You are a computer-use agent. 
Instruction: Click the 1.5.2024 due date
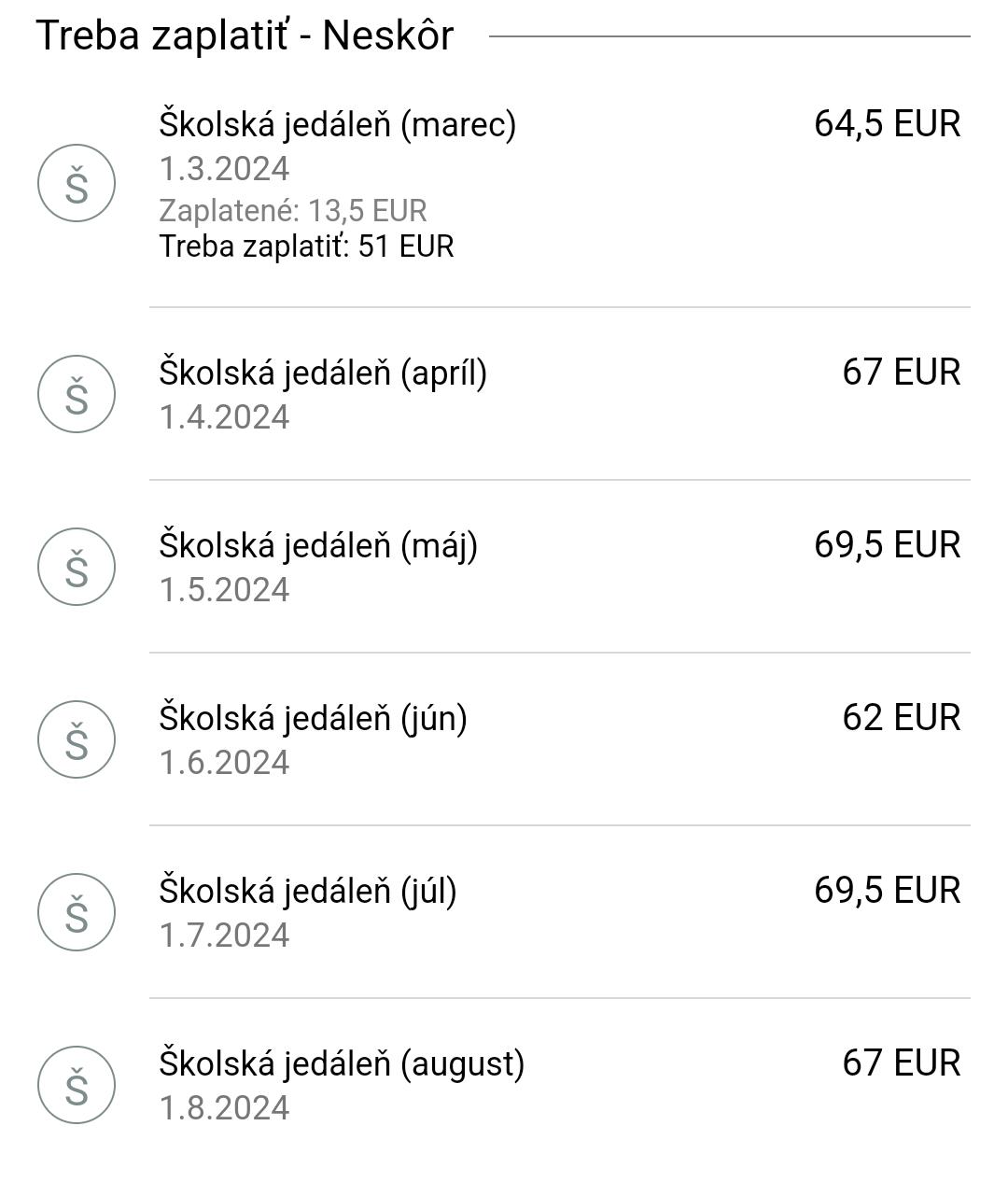pos(224,590)
